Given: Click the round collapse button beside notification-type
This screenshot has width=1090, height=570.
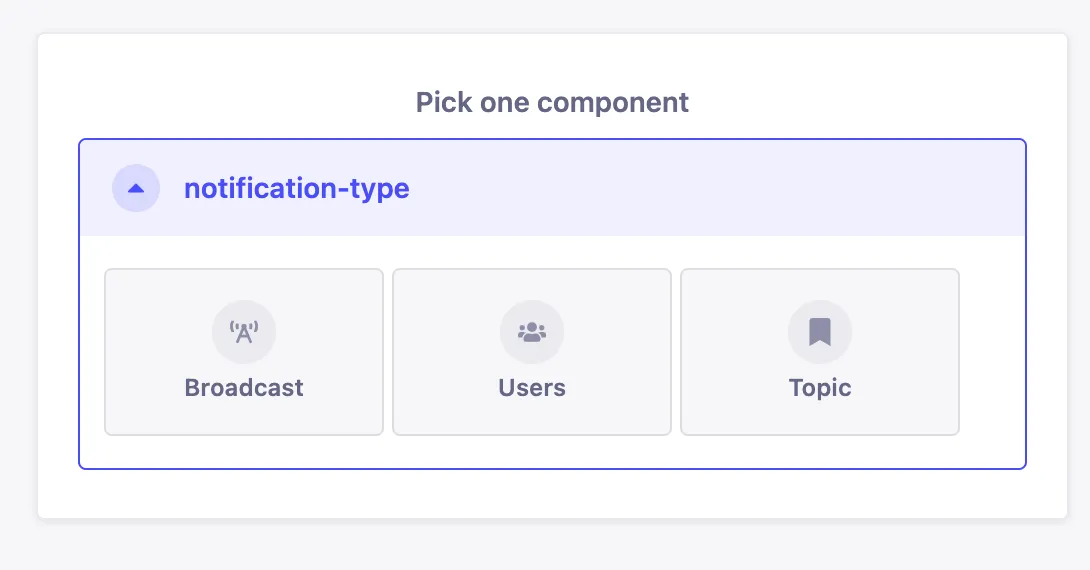Looking at the screenshot, I should (136, 188).
